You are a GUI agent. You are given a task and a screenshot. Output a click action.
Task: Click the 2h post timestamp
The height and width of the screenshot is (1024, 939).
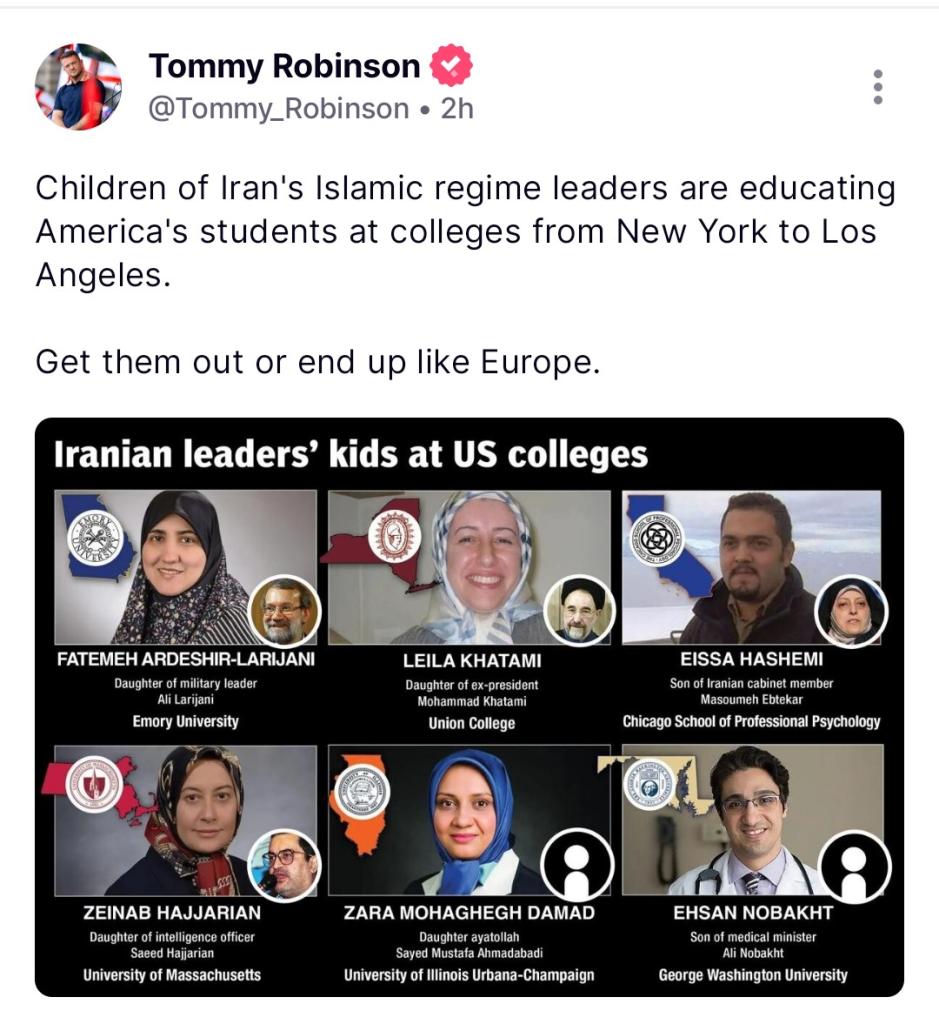tap(457, 108)
